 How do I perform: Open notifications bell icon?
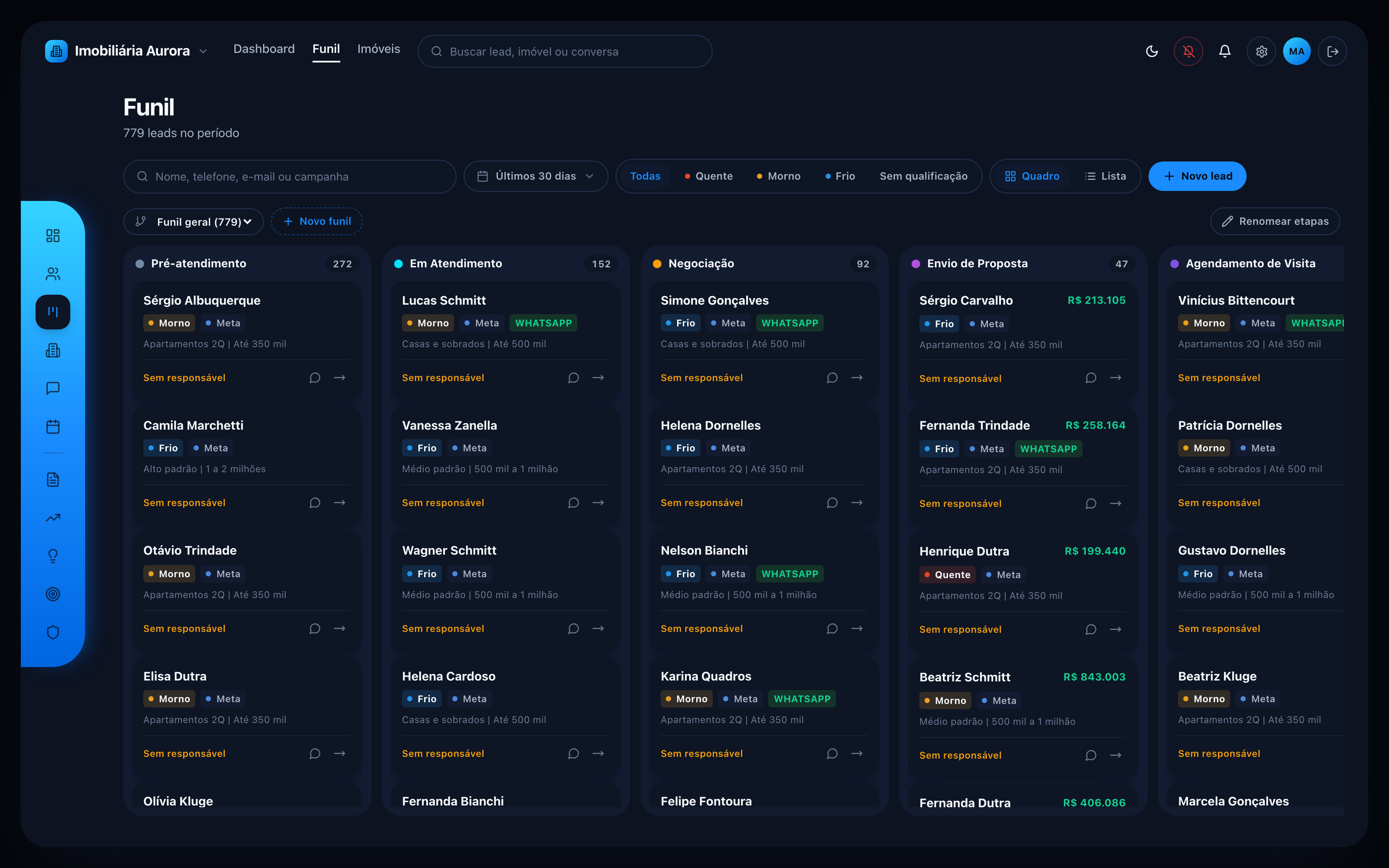1224,51
